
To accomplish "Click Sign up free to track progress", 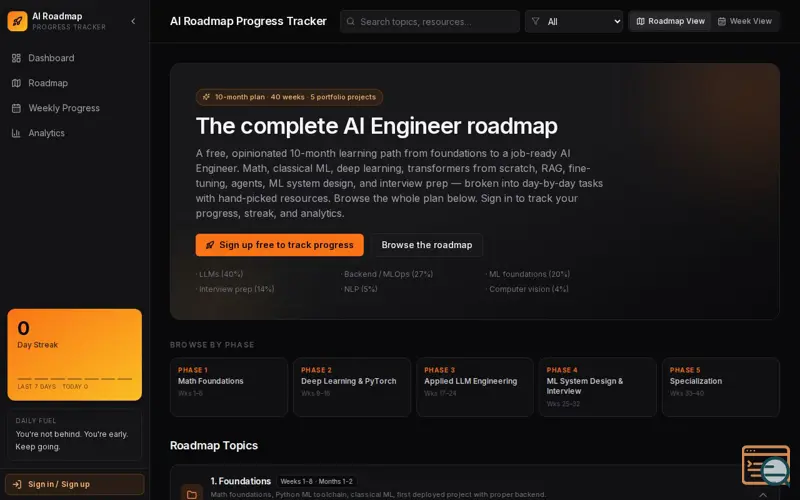I will [280, 245].
